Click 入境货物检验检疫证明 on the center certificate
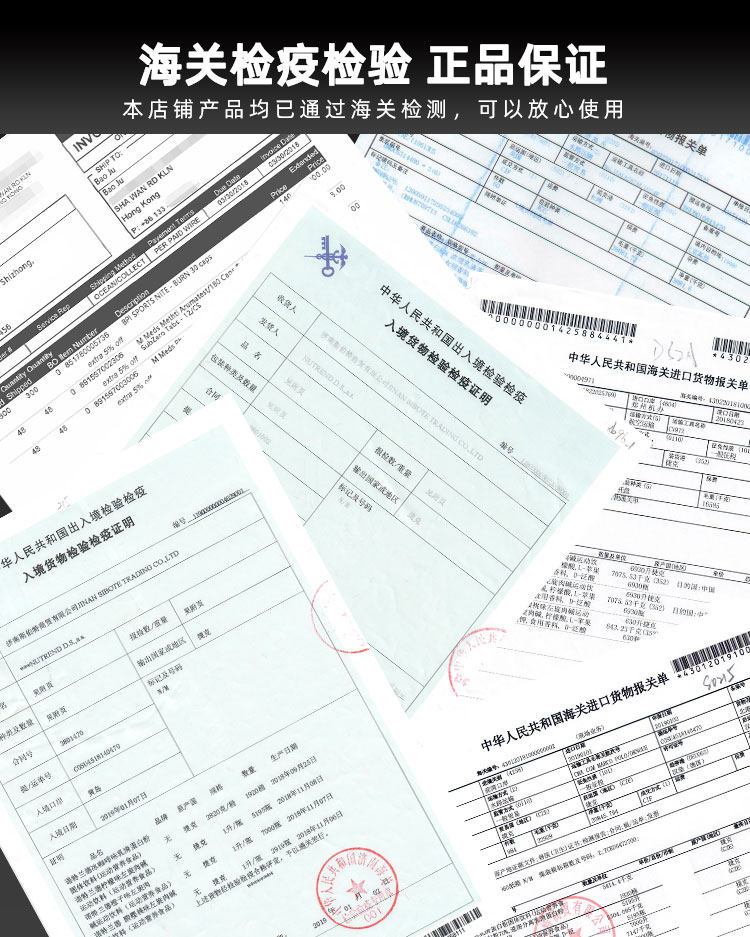 [438, 362]
